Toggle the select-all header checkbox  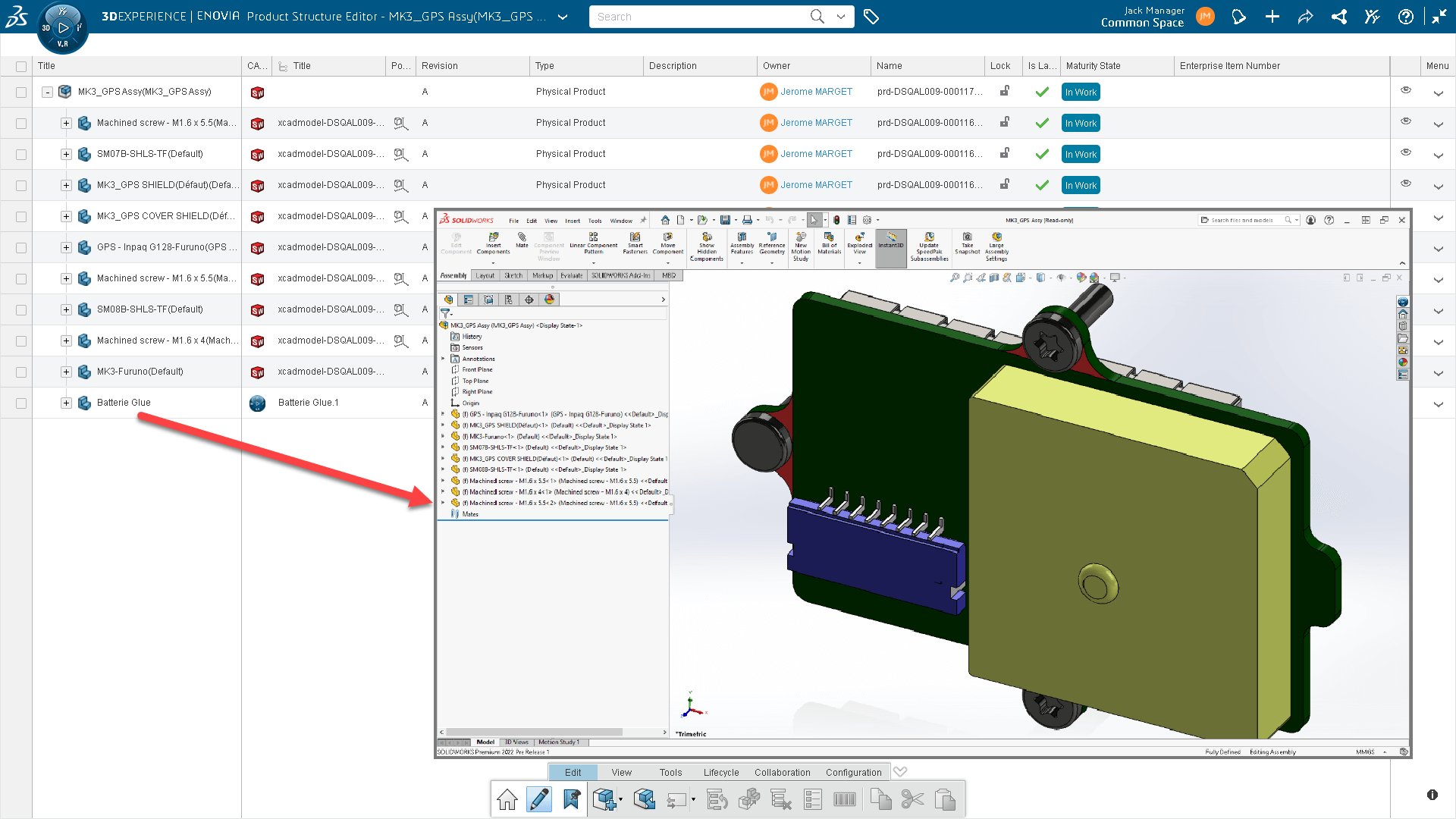(21, 67)
